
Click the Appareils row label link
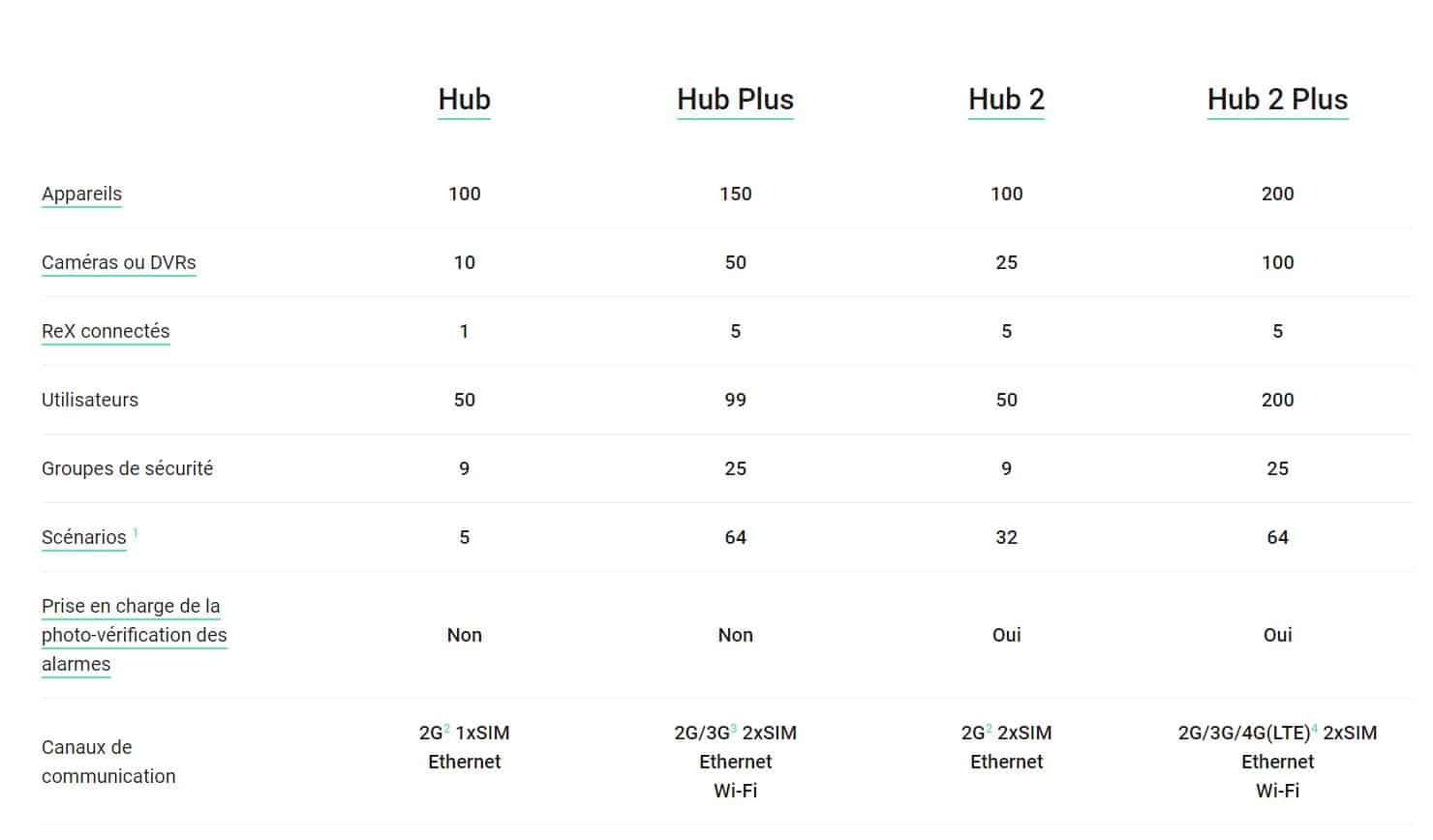81,194
